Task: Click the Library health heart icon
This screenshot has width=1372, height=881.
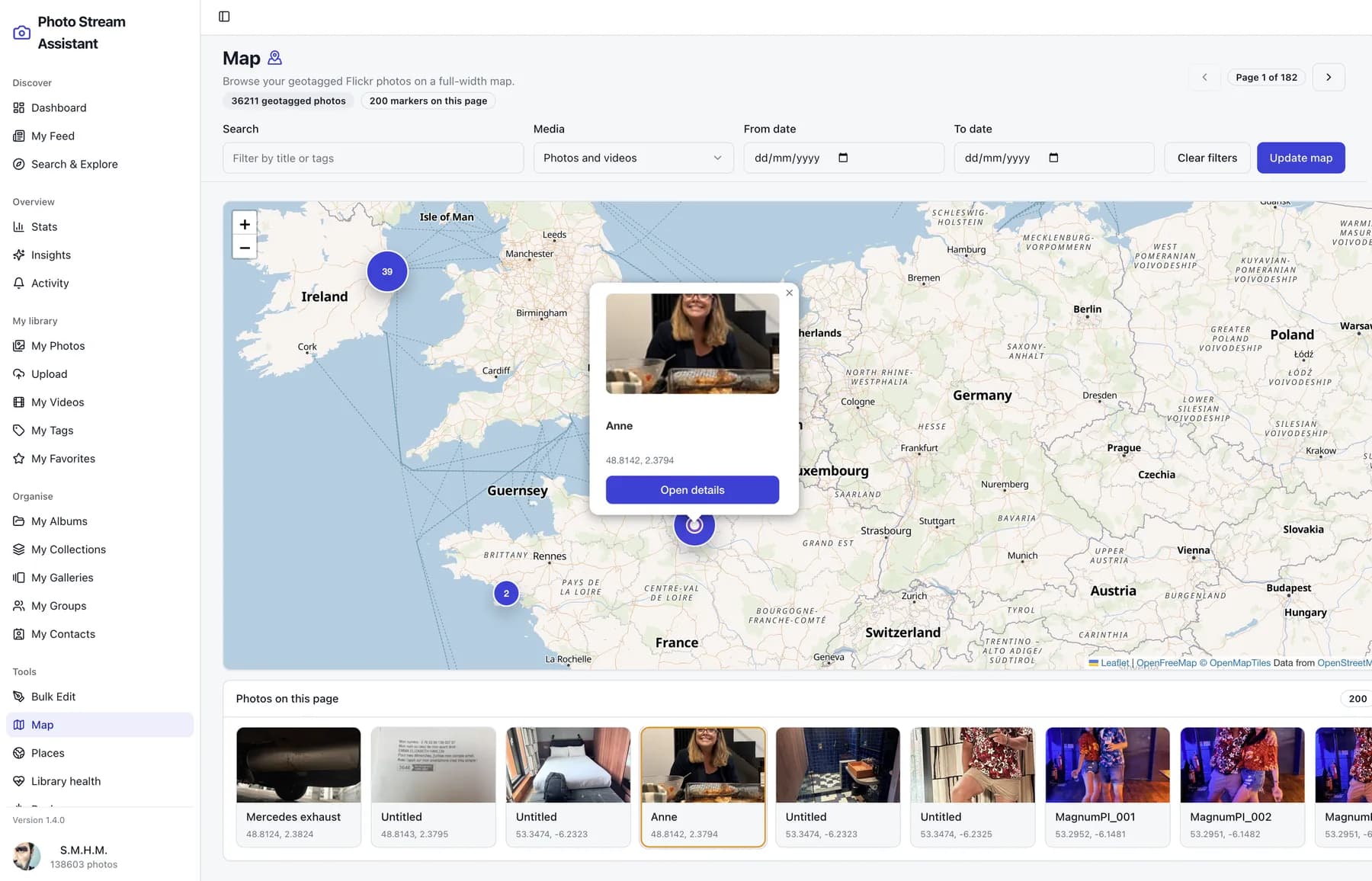Action: pos(19,780)
